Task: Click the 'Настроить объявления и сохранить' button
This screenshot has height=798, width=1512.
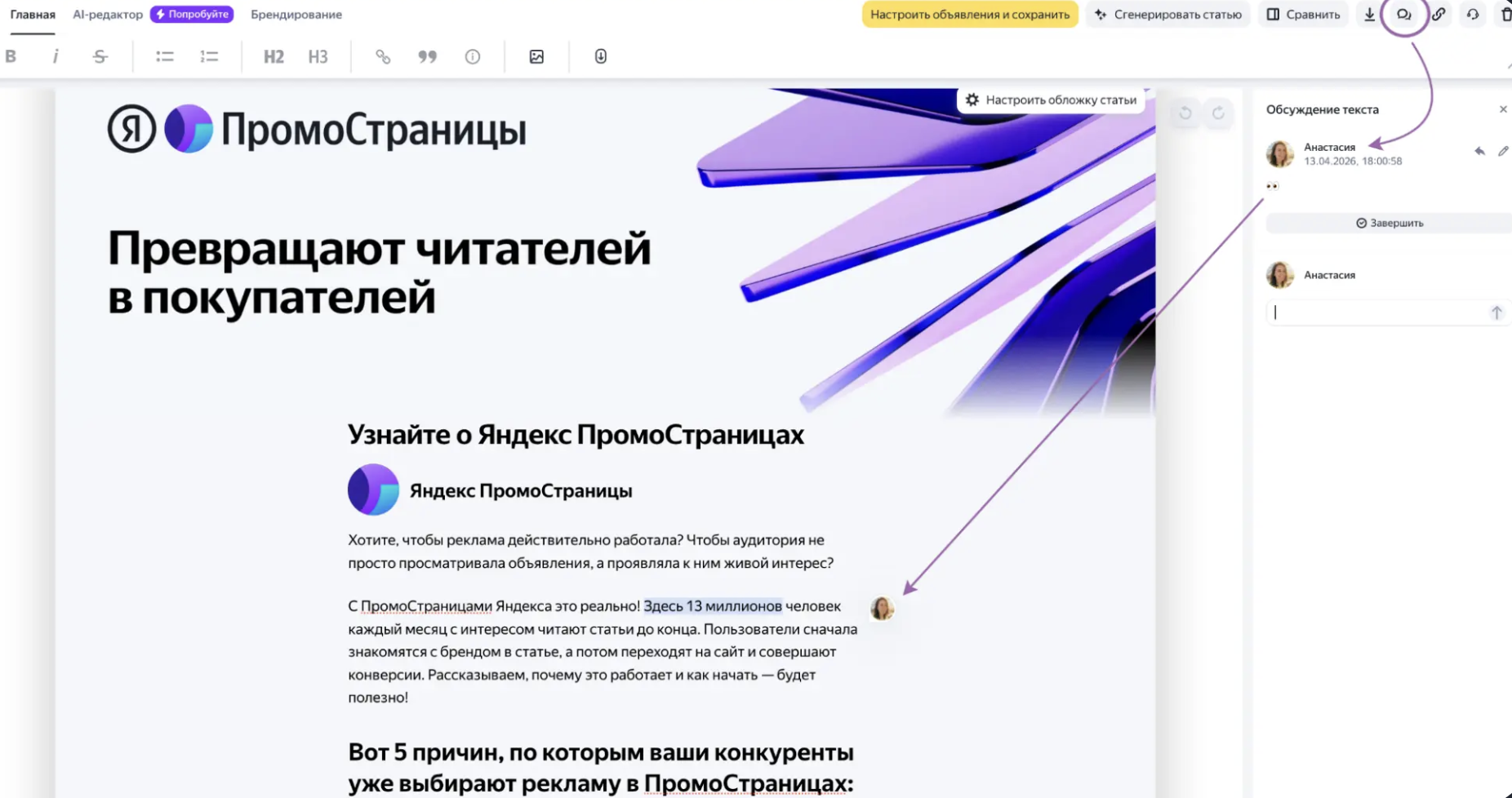Action: click(969, 15)
